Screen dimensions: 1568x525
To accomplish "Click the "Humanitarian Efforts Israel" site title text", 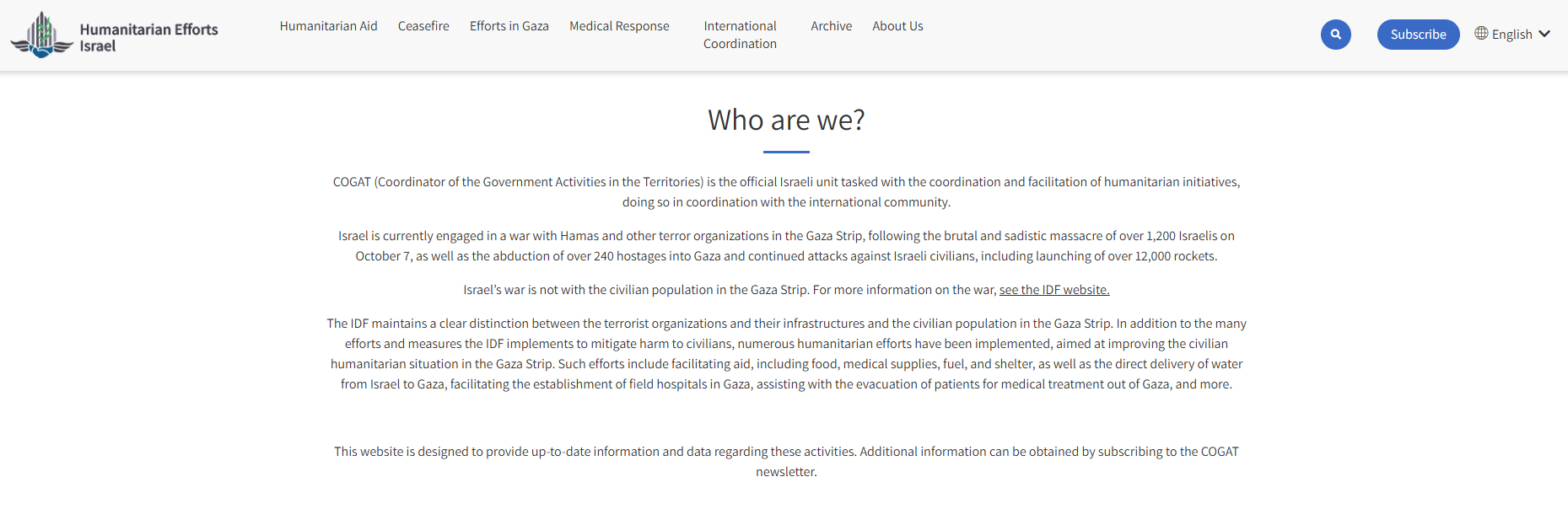I will [x=148, y=37].
